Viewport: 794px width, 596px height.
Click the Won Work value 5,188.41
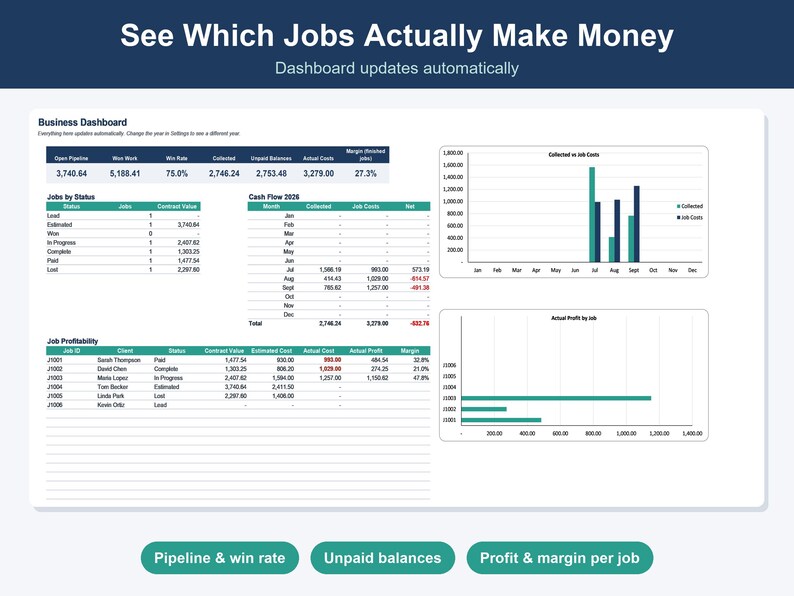pyautogui.click(x=125, y=173)
